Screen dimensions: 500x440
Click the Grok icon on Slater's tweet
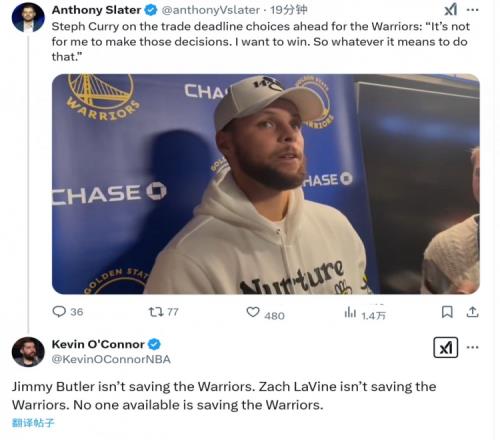point(451,9)
